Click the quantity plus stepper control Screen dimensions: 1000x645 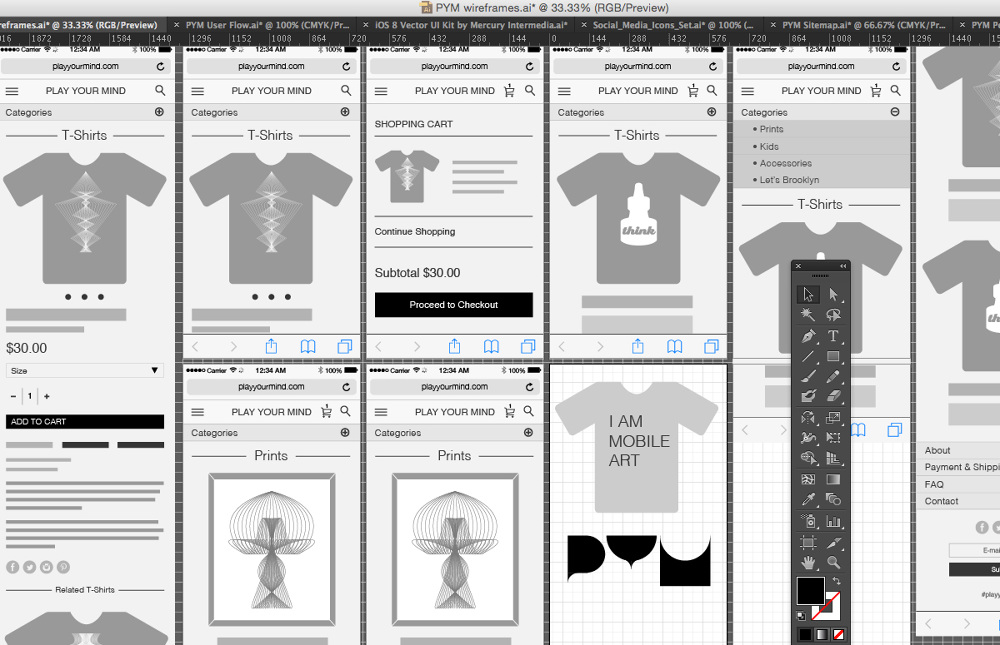coord(47,396)
